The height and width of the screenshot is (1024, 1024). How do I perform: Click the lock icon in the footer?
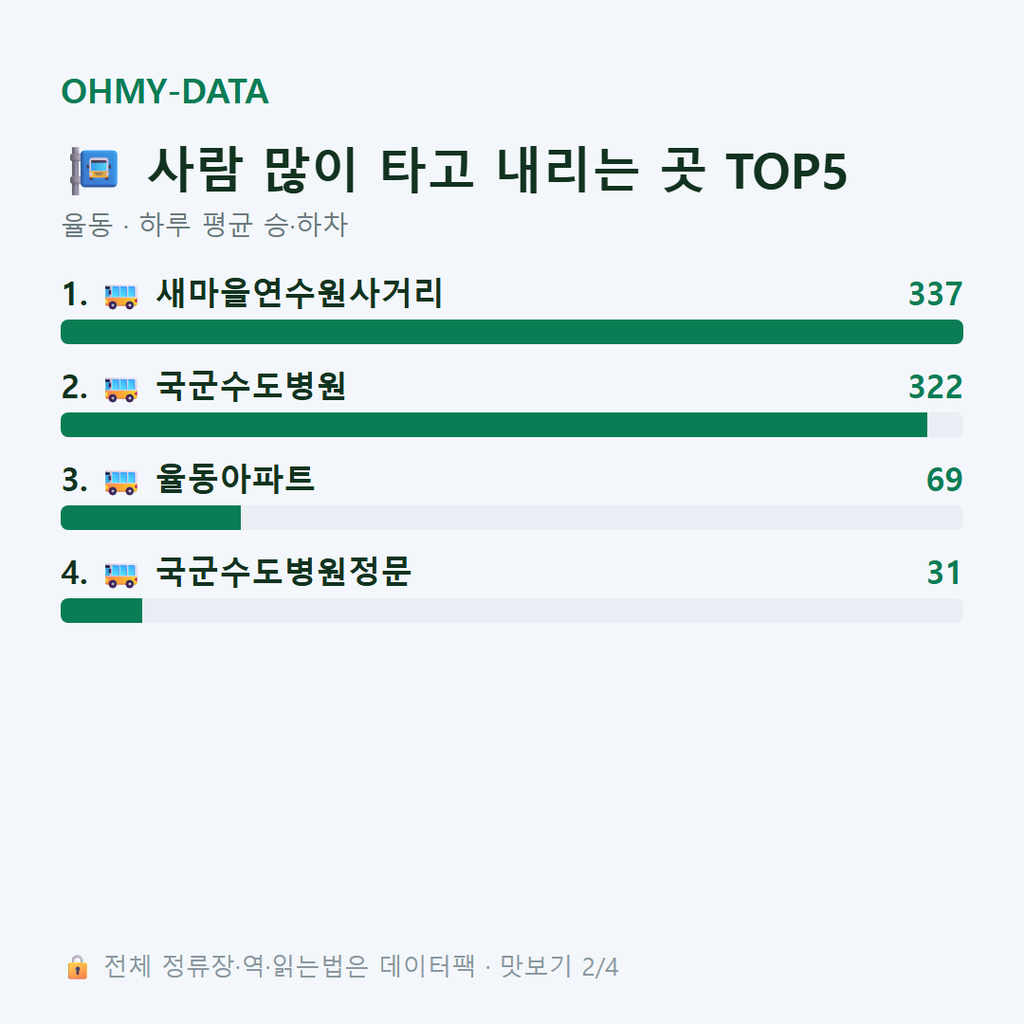click(77, 967)
